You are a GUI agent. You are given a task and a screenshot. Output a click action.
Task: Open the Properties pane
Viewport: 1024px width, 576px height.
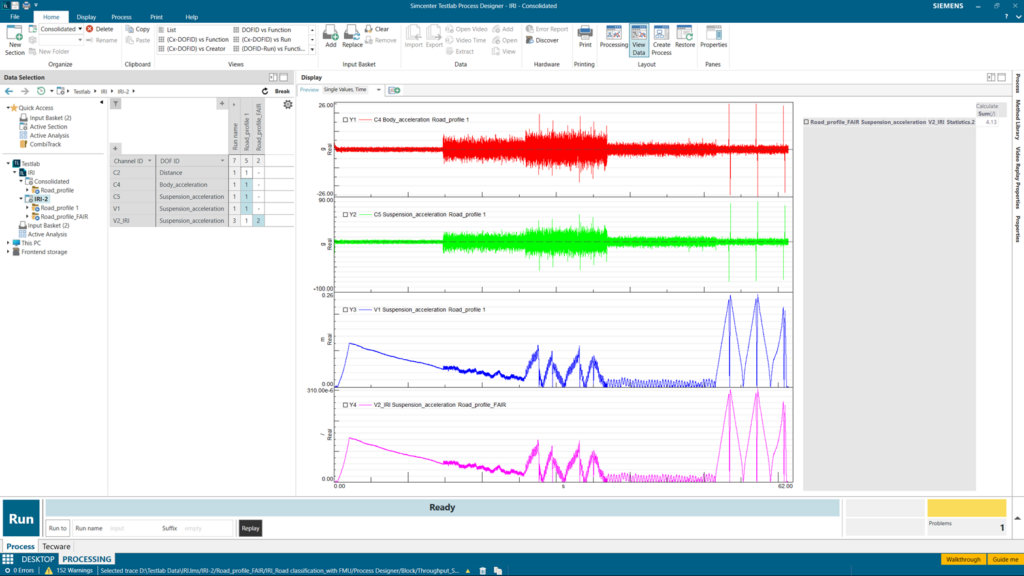pos(713,37)
